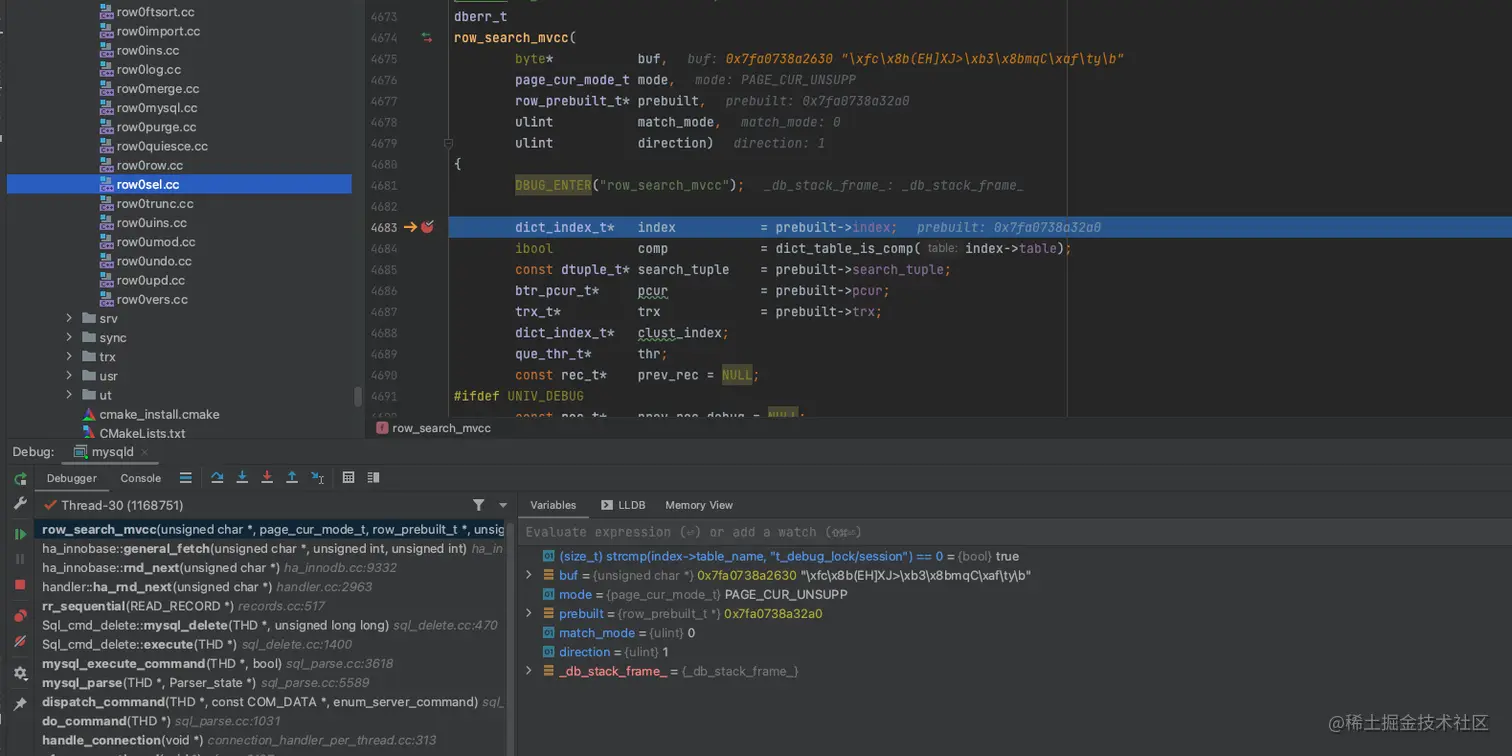
Task: Open the Variables tab
Action: coord(553,505)
